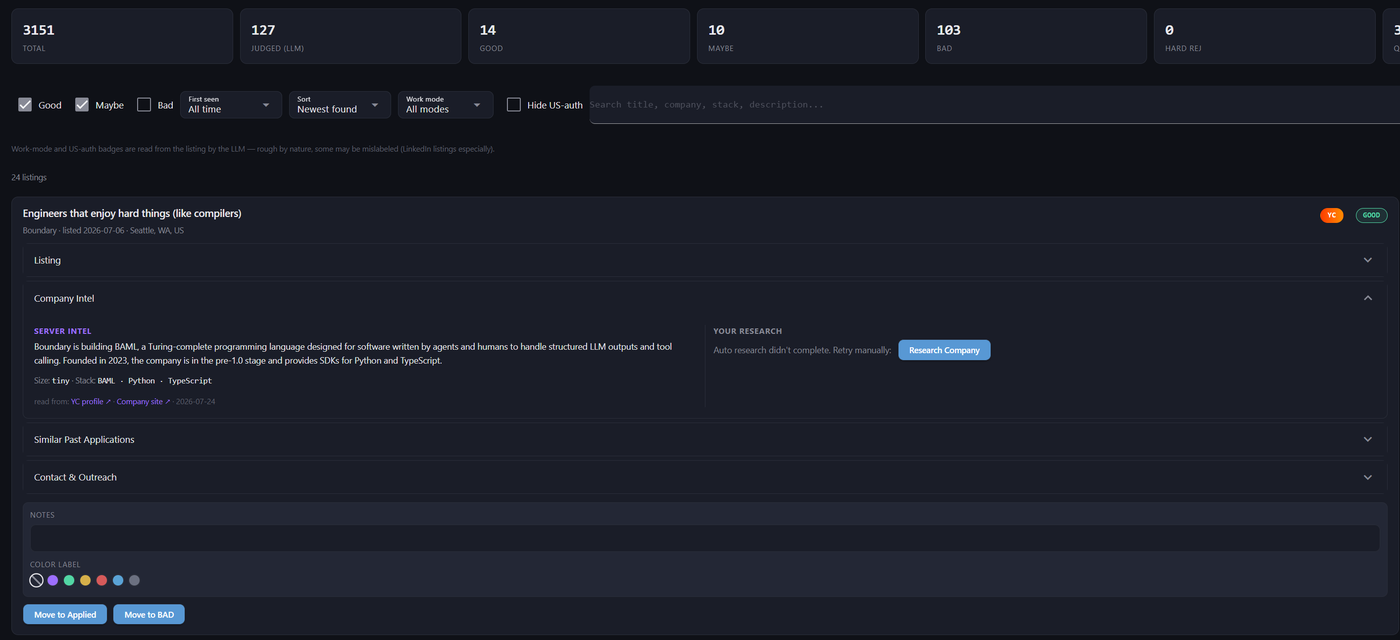Viewport: 1400px width, 640px height.
Task: Open the First seen dropdown
Action: point(231,105)
